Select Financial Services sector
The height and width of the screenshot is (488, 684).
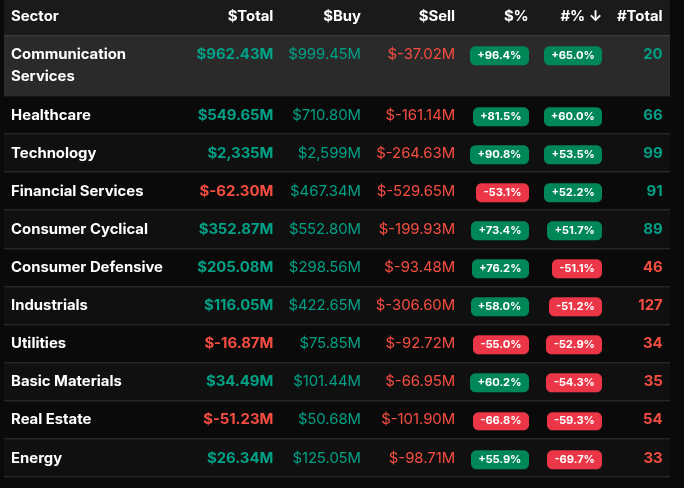pos(77,191)
